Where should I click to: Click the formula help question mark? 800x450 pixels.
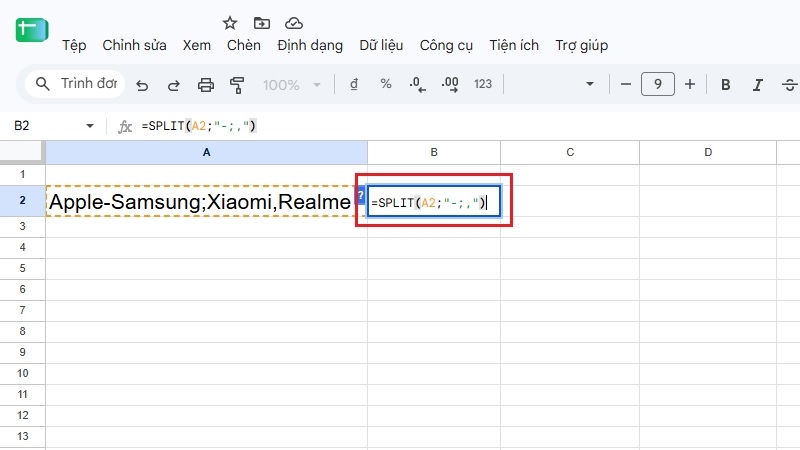tap(361, 195)
